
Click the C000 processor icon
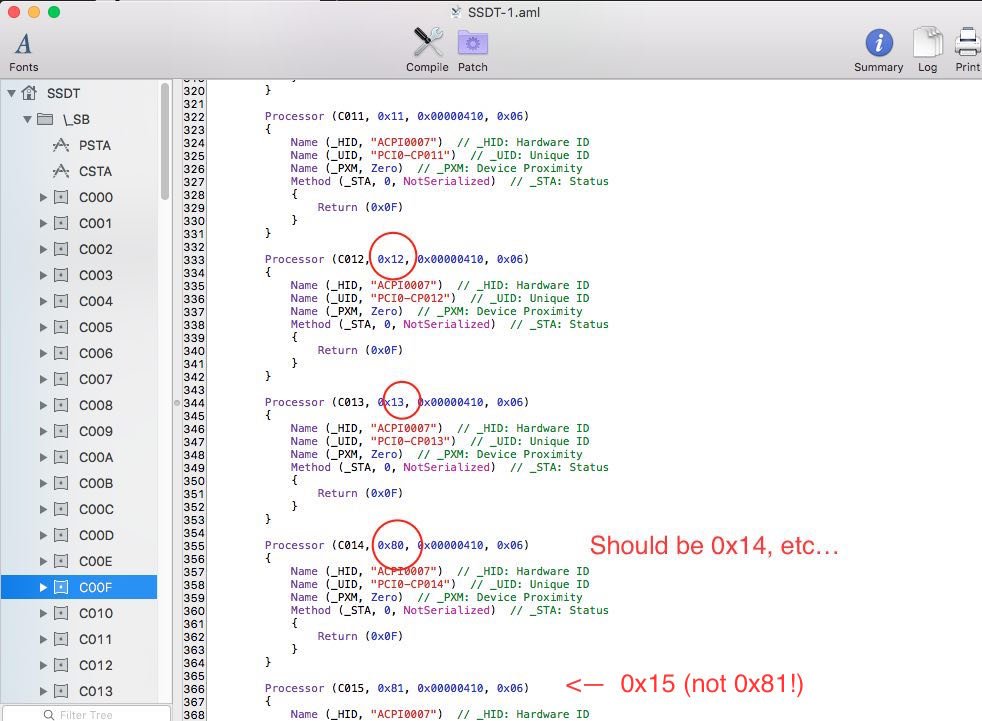pos(61,197)
